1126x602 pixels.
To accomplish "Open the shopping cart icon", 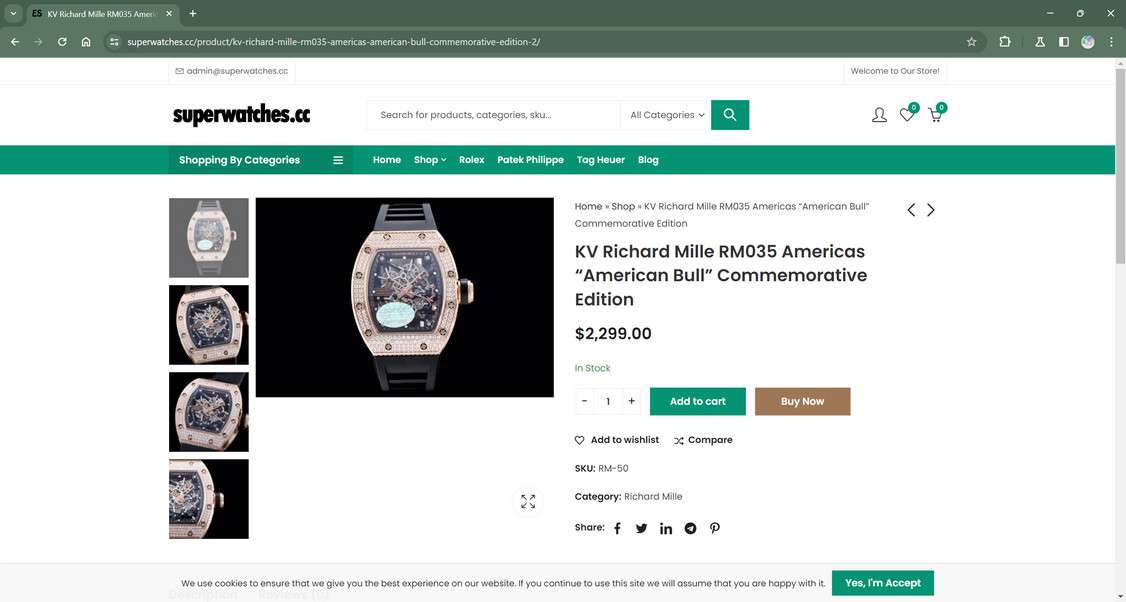I will 935,115.
